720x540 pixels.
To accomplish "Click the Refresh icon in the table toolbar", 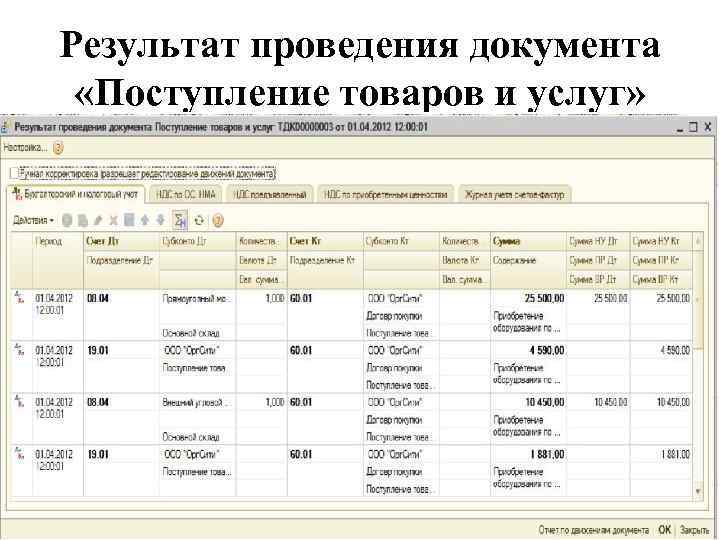I will point(199,220).
